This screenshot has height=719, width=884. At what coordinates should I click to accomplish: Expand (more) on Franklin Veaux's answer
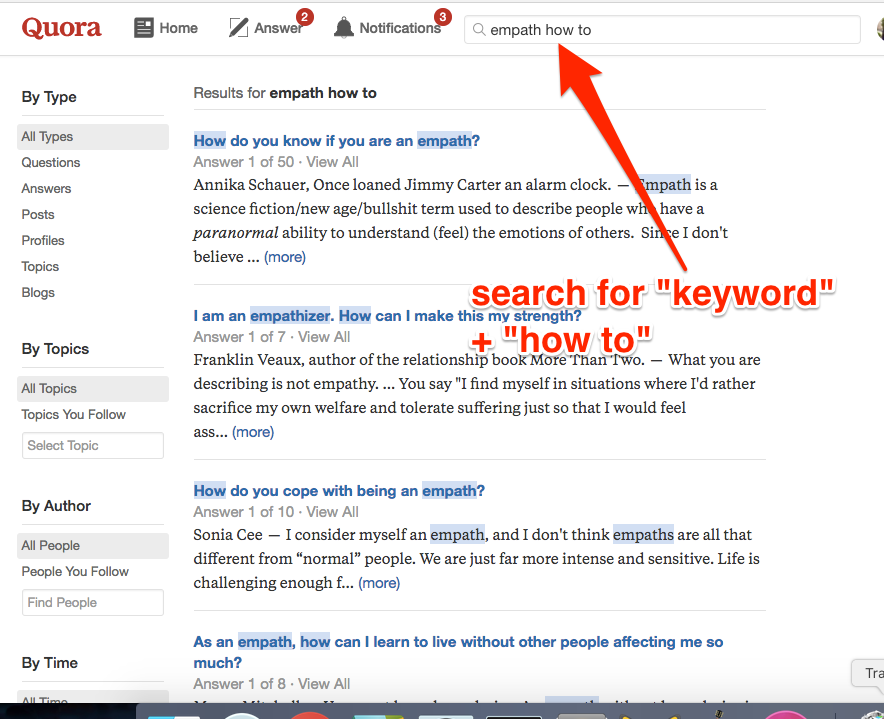pos(253,432)
